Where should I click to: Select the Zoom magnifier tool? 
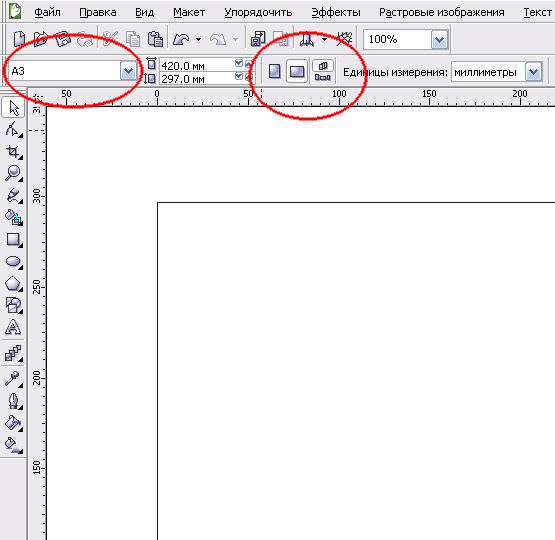click(13, 173)
